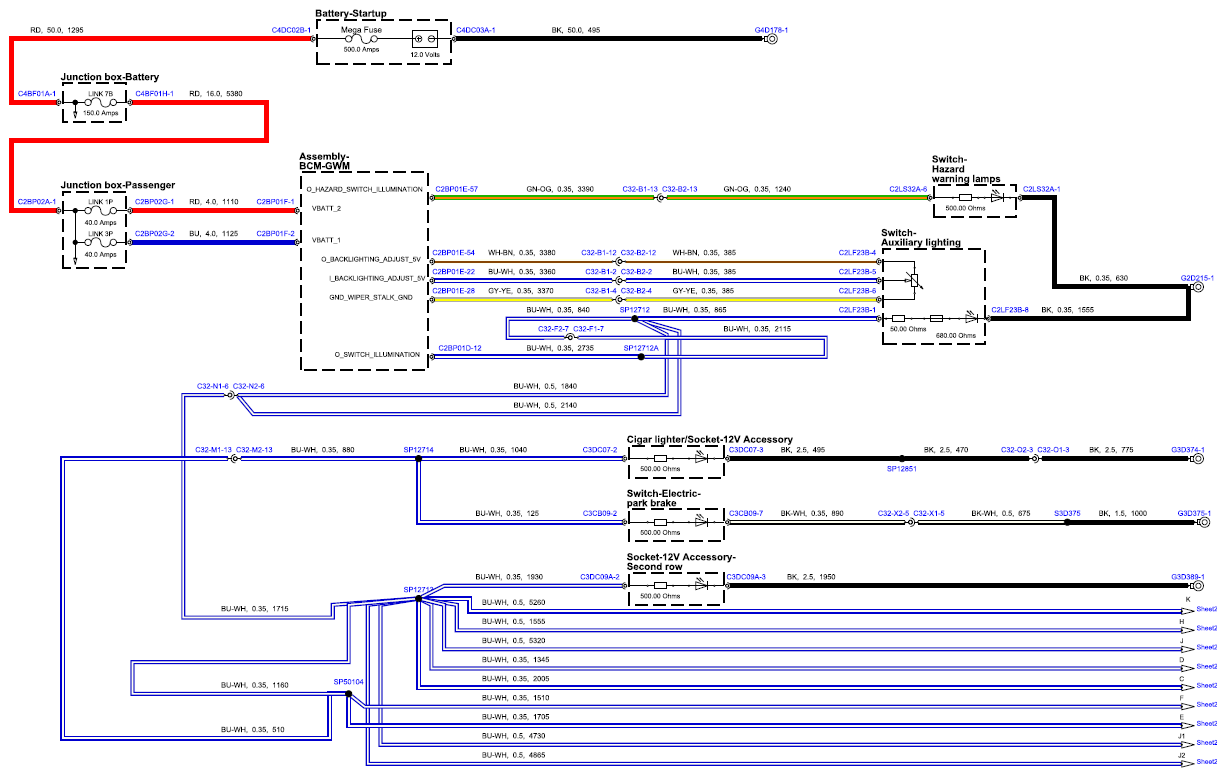Select wire label "BK-WH, 0.35, 890"
The height and width of the screenshot is (777, 1226).
point(812,514)
